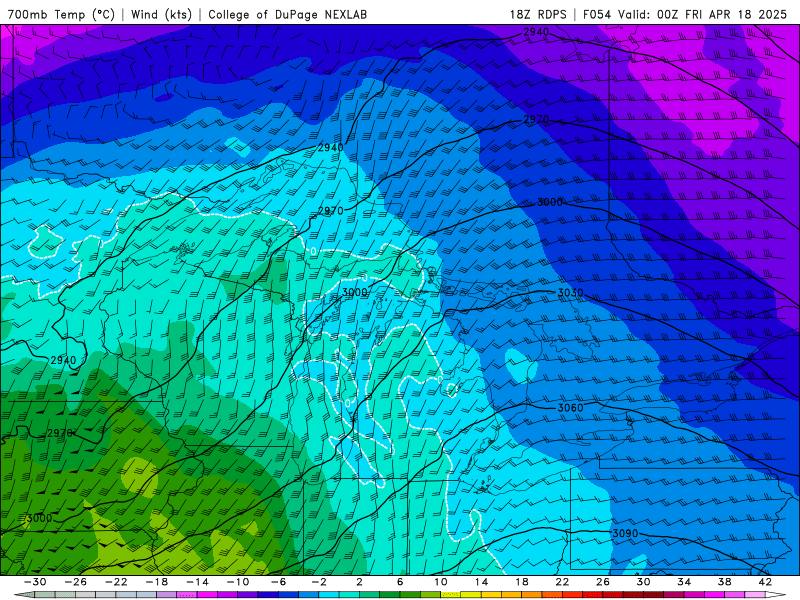Image resolution: width=800 pixels, height=600 pixels.
Task: Click the '700mb Temp (°C)' title text
Action: click(x=61, y=14)
